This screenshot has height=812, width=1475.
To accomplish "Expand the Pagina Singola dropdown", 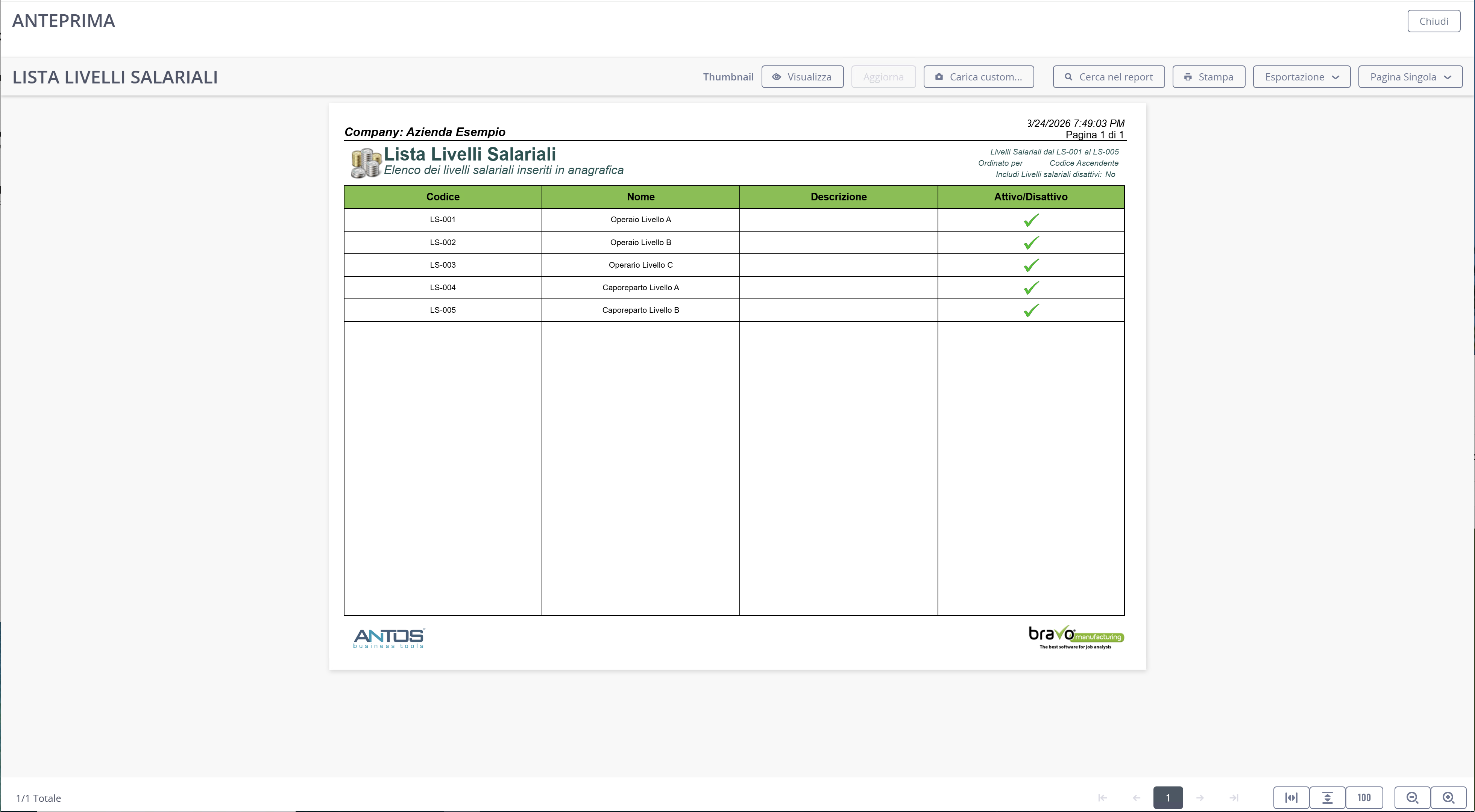I will pyautogui.click(x=1410, y=77).
